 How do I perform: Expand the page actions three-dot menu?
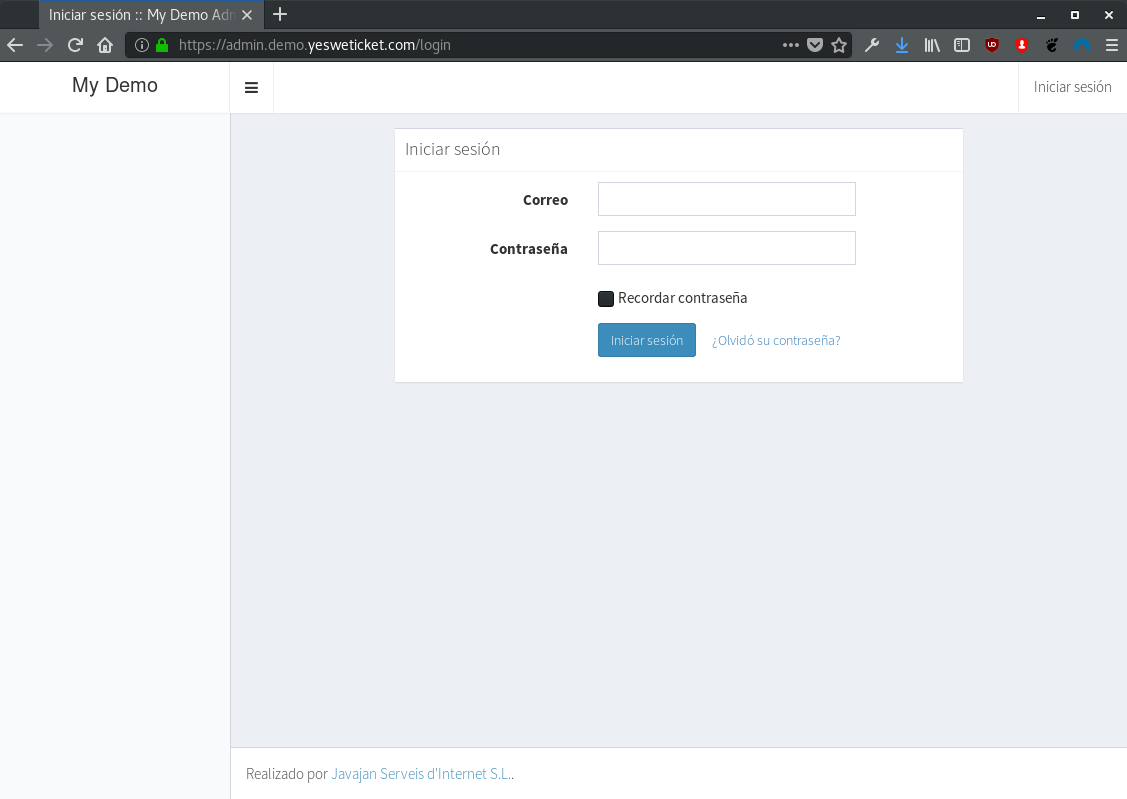(790, 45)
